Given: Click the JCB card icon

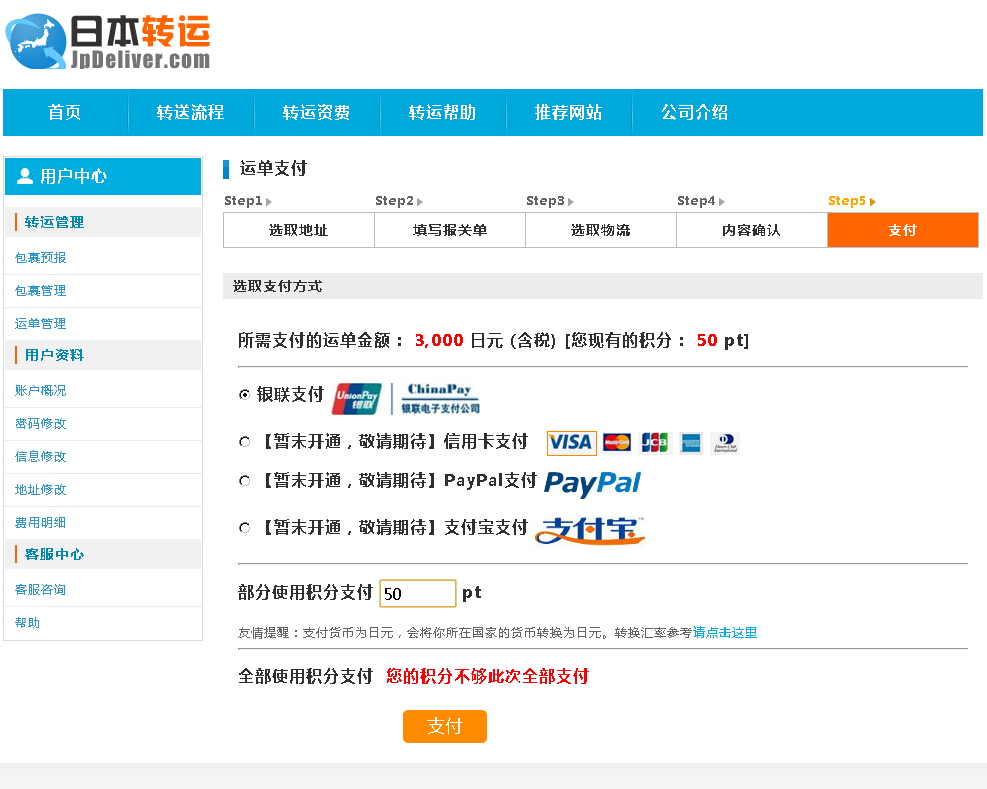Looking at the screenshot, I should [654, 443].
